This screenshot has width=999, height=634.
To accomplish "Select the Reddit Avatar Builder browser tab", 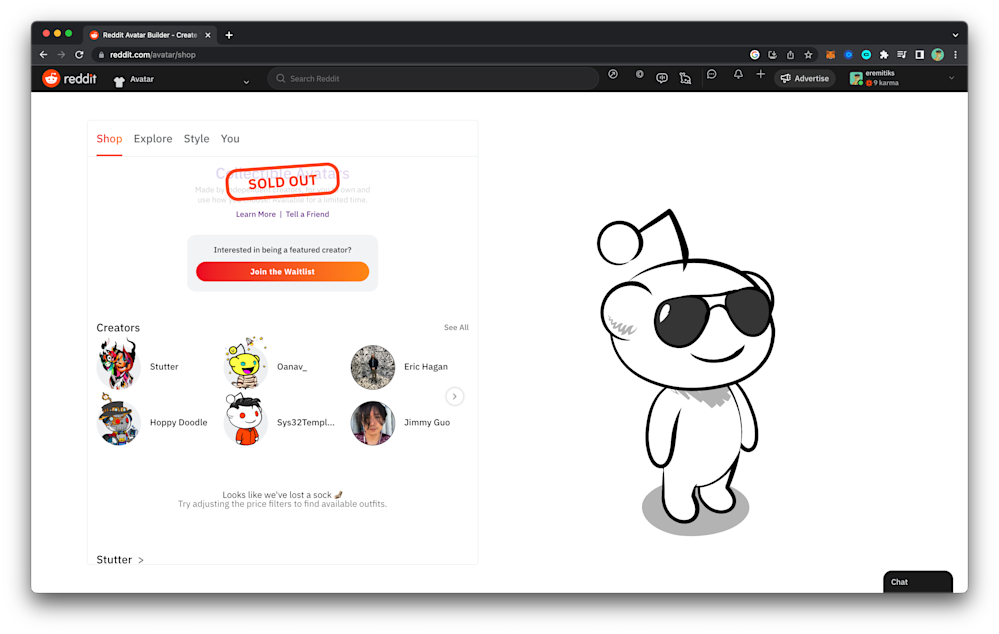I will click(x=150, y=35).
